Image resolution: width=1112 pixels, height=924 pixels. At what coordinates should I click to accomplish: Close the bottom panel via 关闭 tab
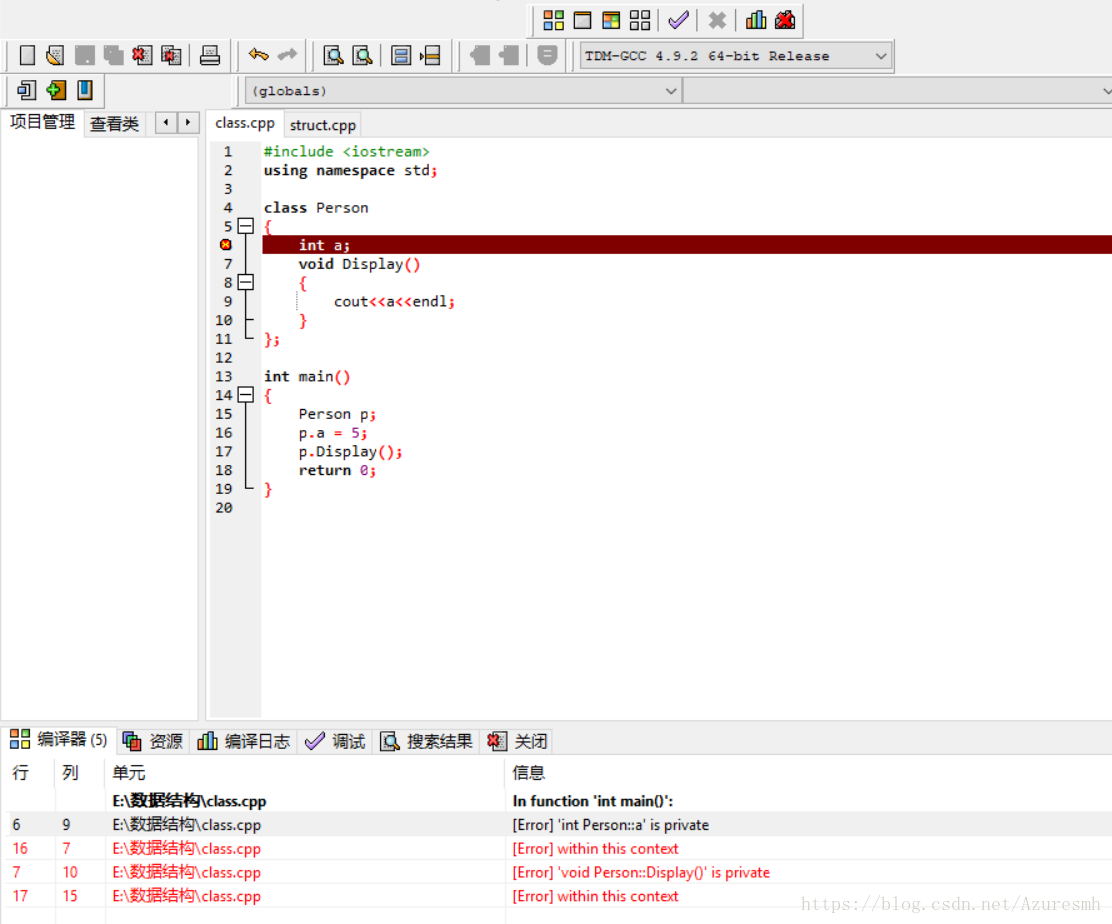coord(518,741)
